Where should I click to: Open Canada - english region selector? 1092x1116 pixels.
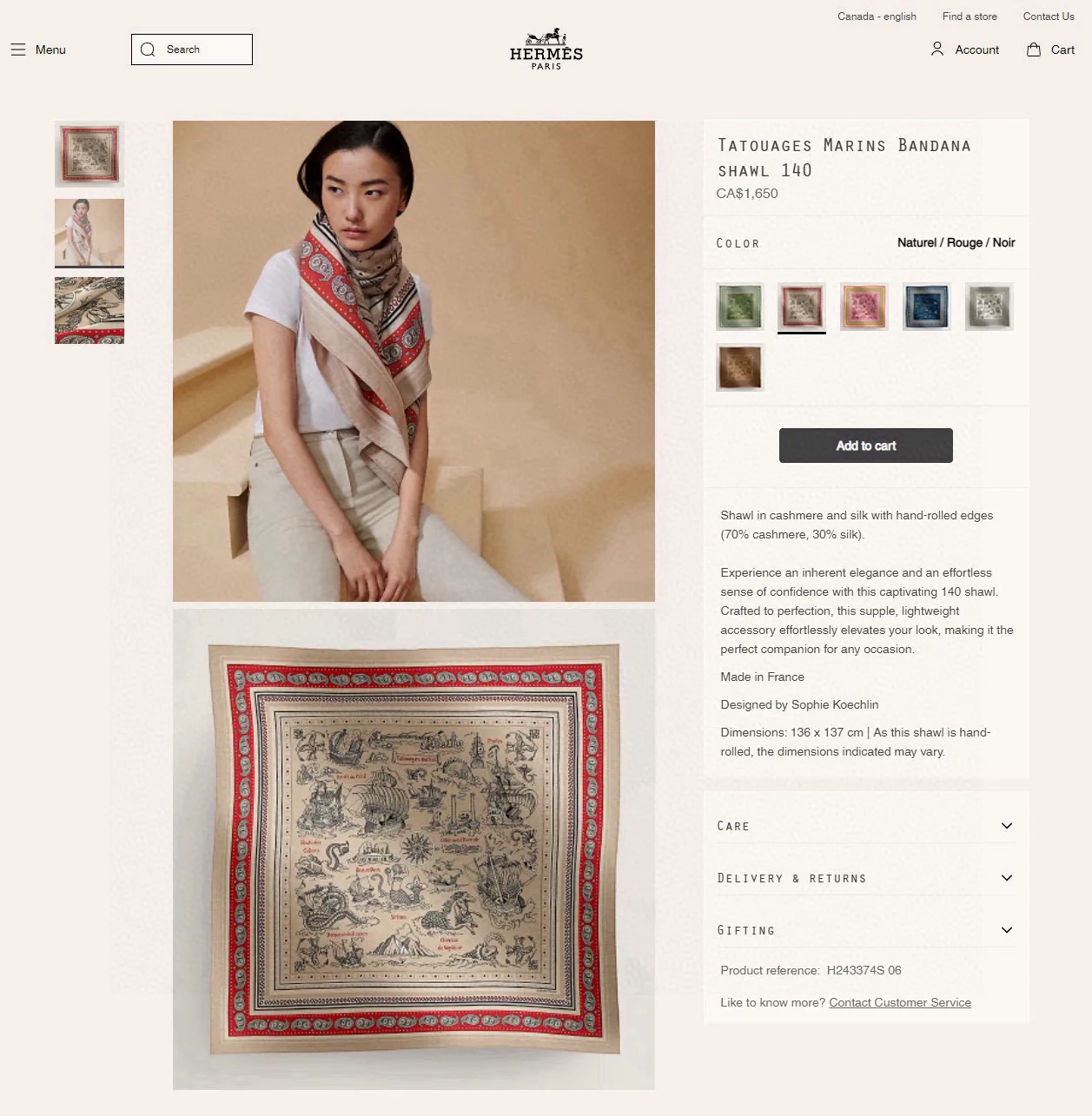[877, 17]
